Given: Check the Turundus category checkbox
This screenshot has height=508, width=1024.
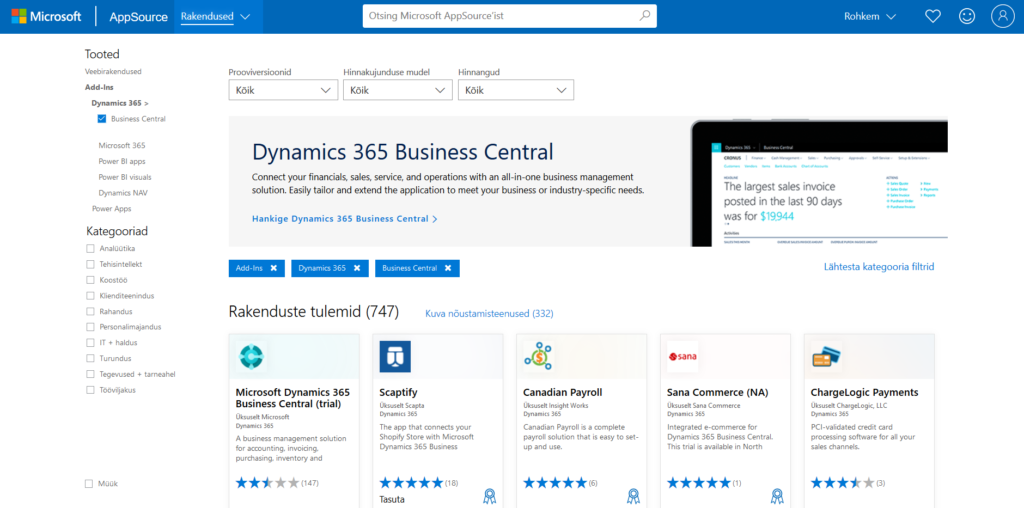Looking at the screenshot, I should (x=90, y=358).
